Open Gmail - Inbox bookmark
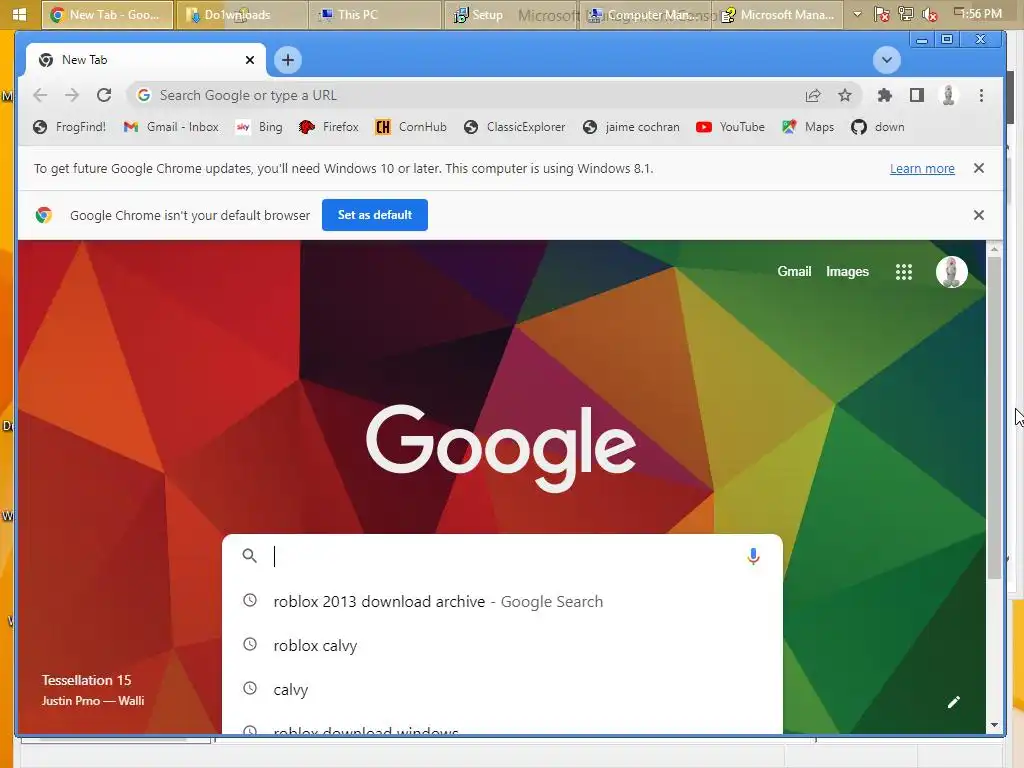The image size is (1024, 768). point(171,127)
